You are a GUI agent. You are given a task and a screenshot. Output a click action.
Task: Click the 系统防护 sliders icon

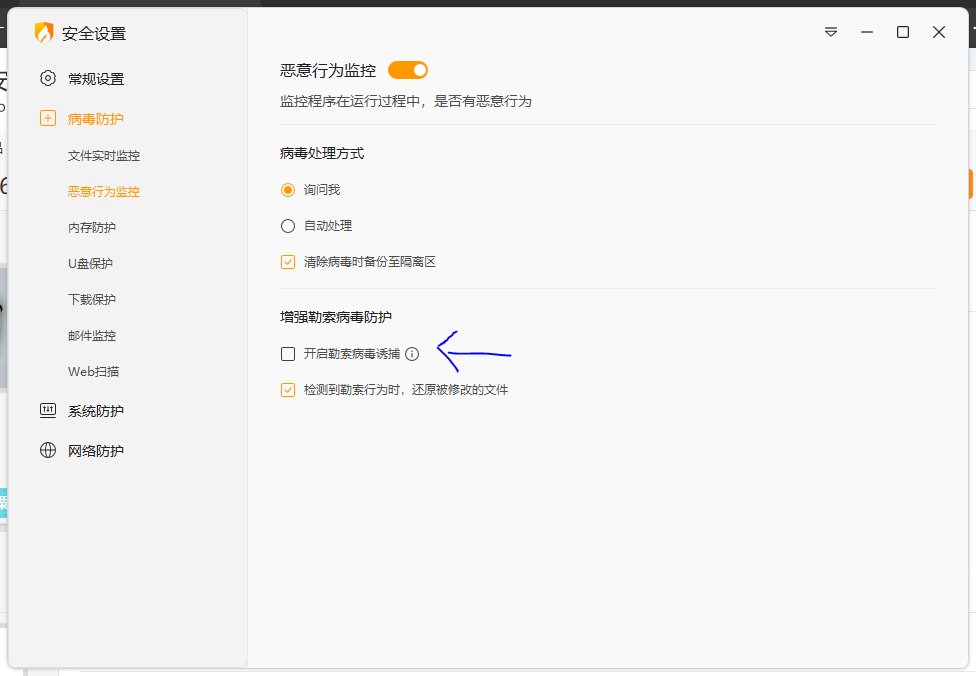(48, 411)
